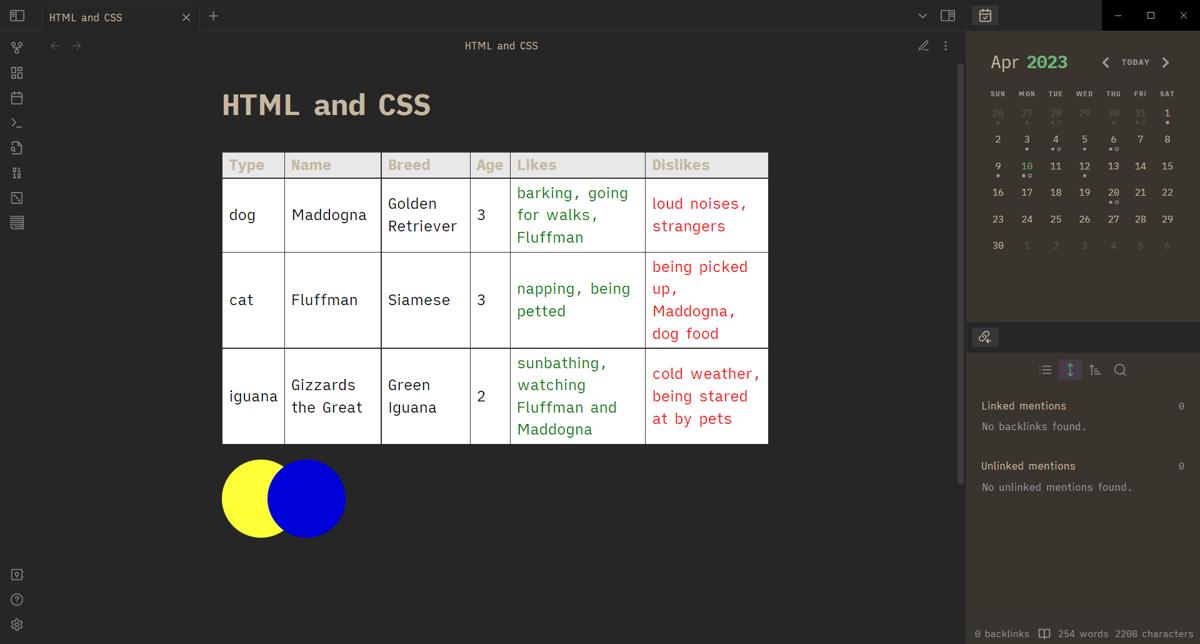Open today's daily note from the ribbon
The image size is (1200, 644).
click(16, 97)
